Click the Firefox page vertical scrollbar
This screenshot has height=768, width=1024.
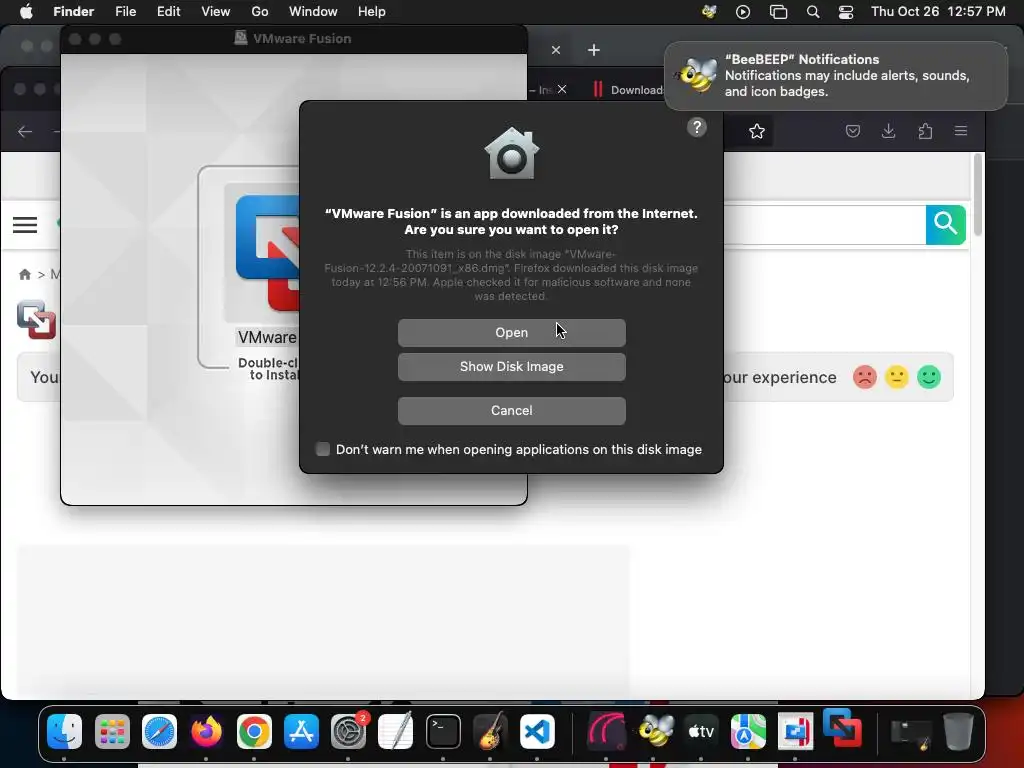click(978, 195)
